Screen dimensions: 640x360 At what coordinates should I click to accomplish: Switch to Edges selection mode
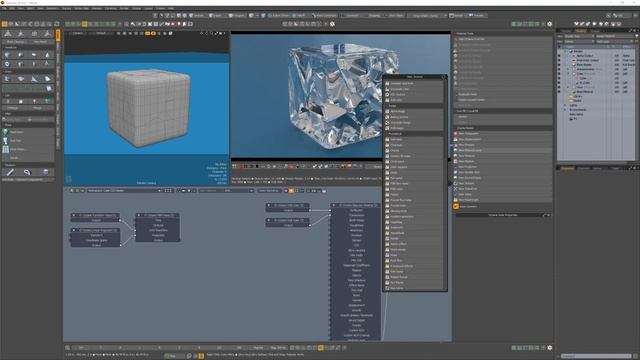click(x=215, y=16)
